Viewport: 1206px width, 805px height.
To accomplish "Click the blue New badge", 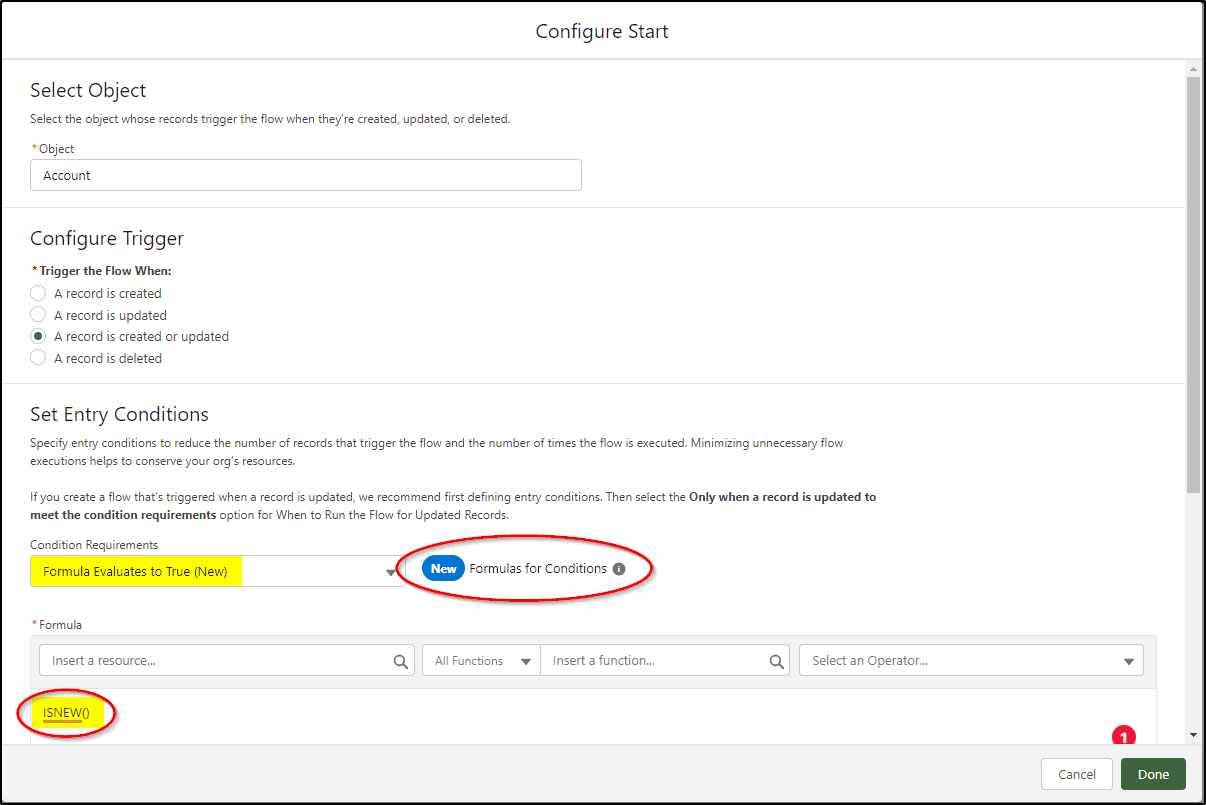I will click(x=443, y=569).
